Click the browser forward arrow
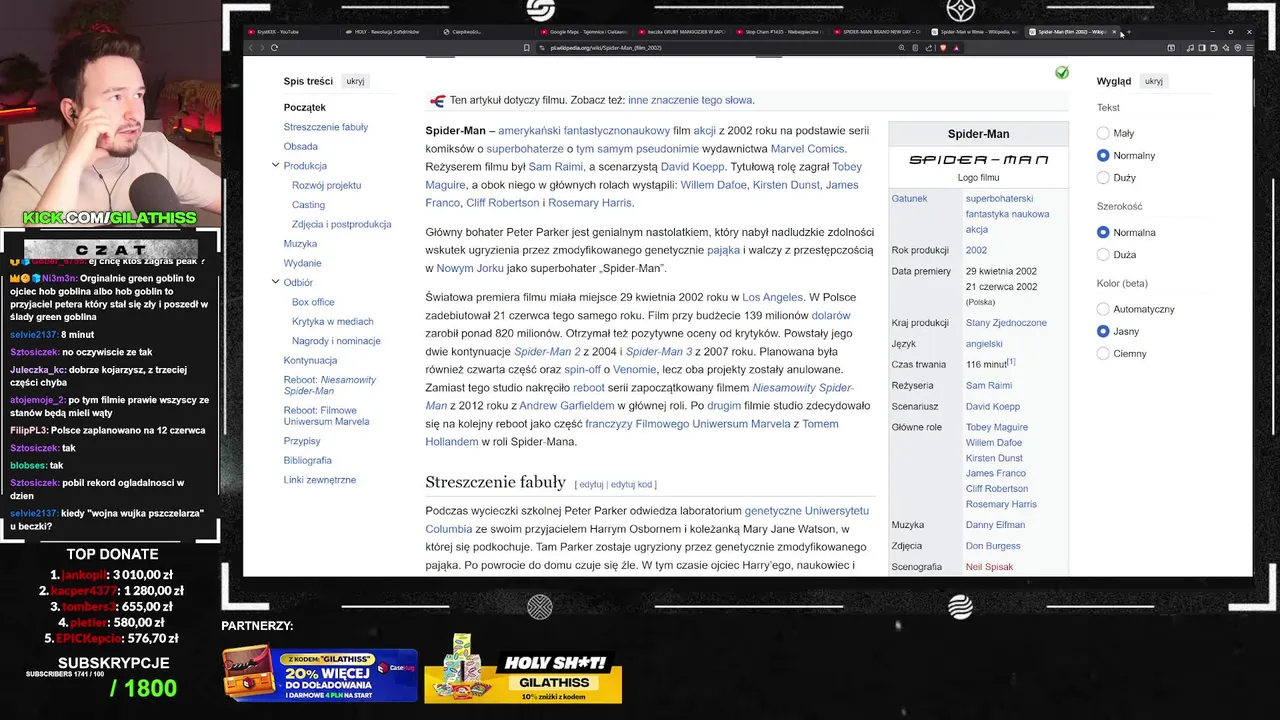Viewport: 1280px width, 720px height. (x=262, y=47)
